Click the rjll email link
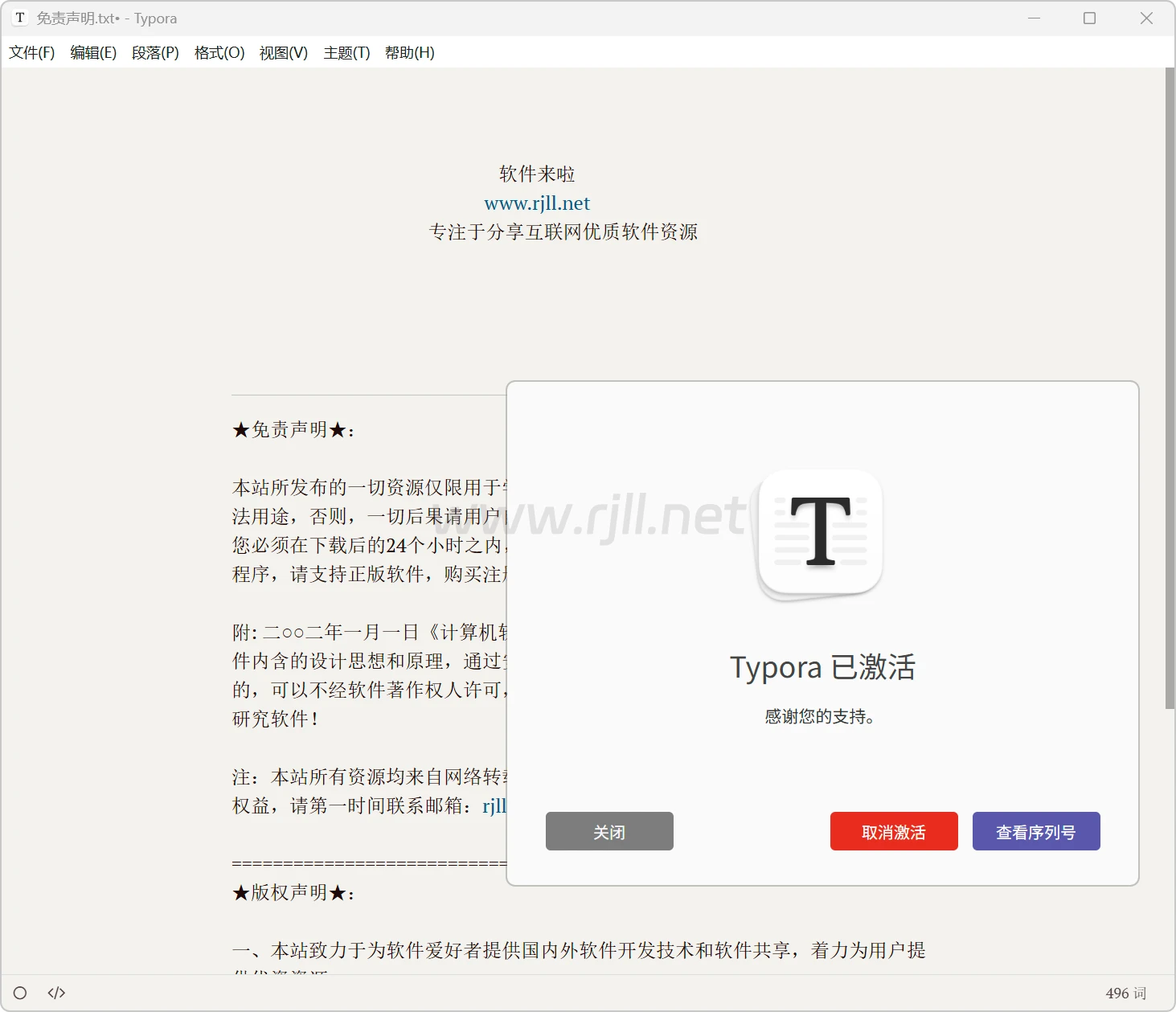 click(494, 805)
